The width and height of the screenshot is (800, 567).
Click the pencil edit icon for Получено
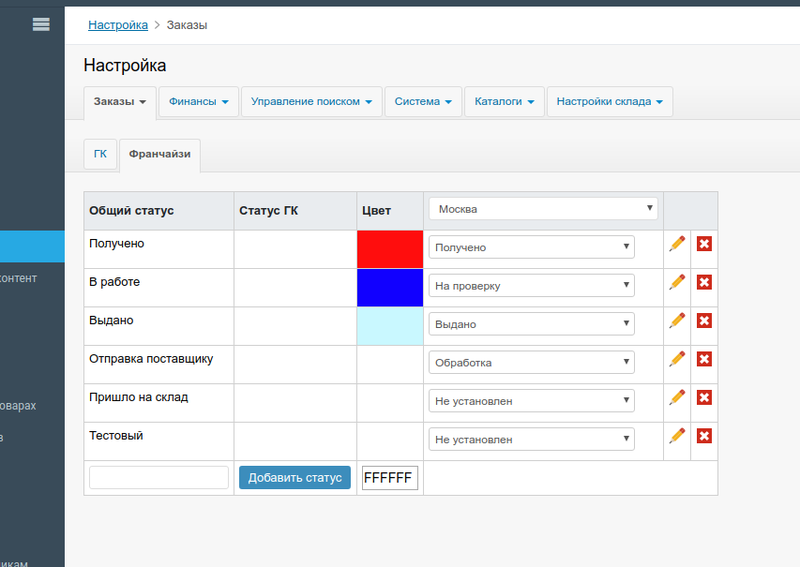[x=677, y=244]
